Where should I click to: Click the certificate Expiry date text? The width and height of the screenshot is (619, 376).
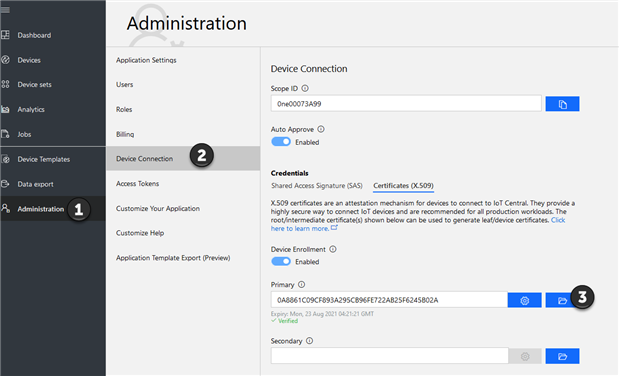322,314
